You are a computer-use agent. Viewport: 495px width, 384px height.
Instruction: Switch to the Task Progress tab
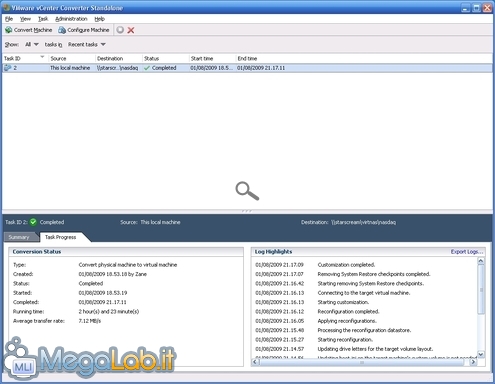[x=61, y=237]
